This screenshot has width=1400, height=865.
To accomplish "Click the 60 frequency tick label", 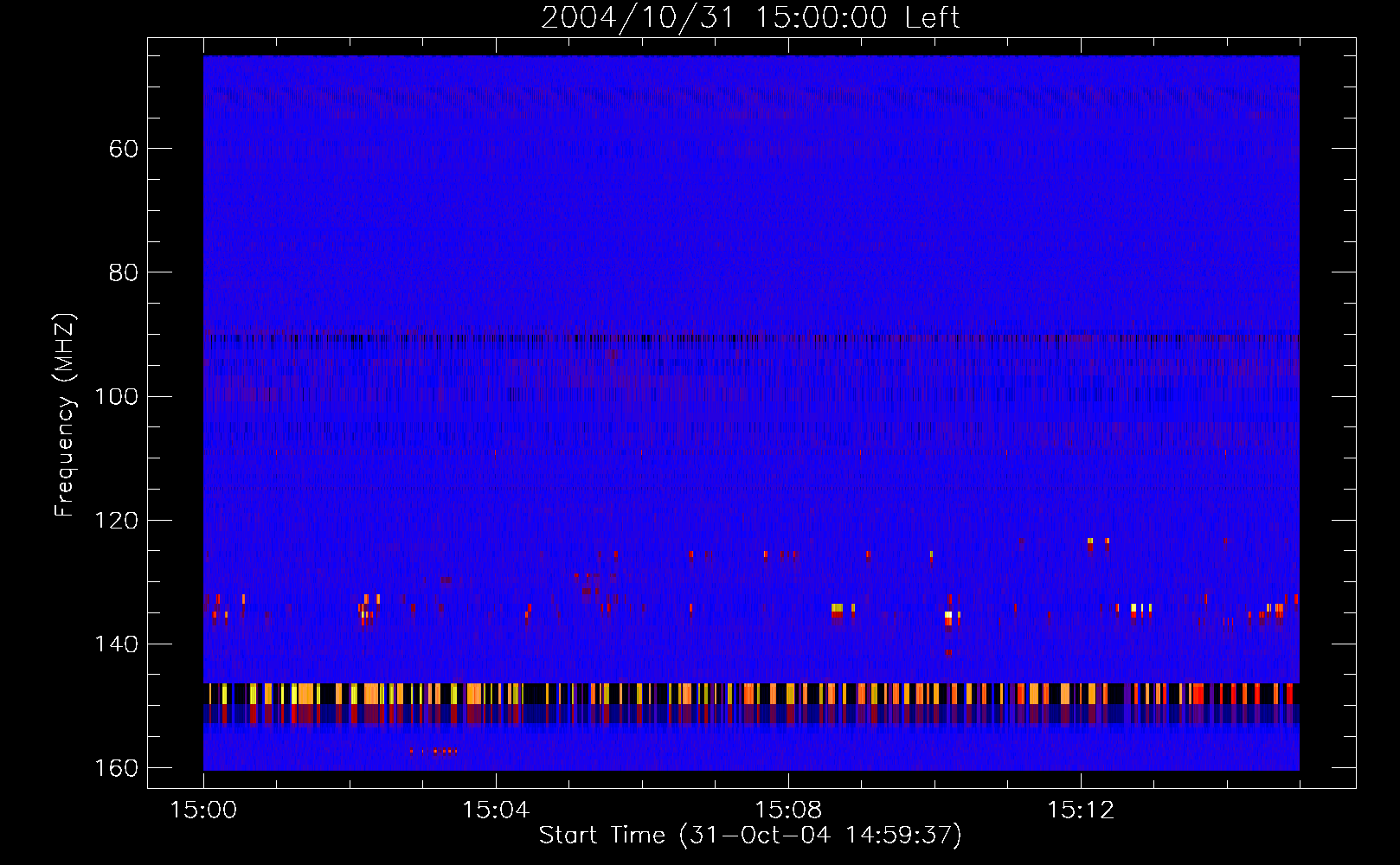I will 124,149.
